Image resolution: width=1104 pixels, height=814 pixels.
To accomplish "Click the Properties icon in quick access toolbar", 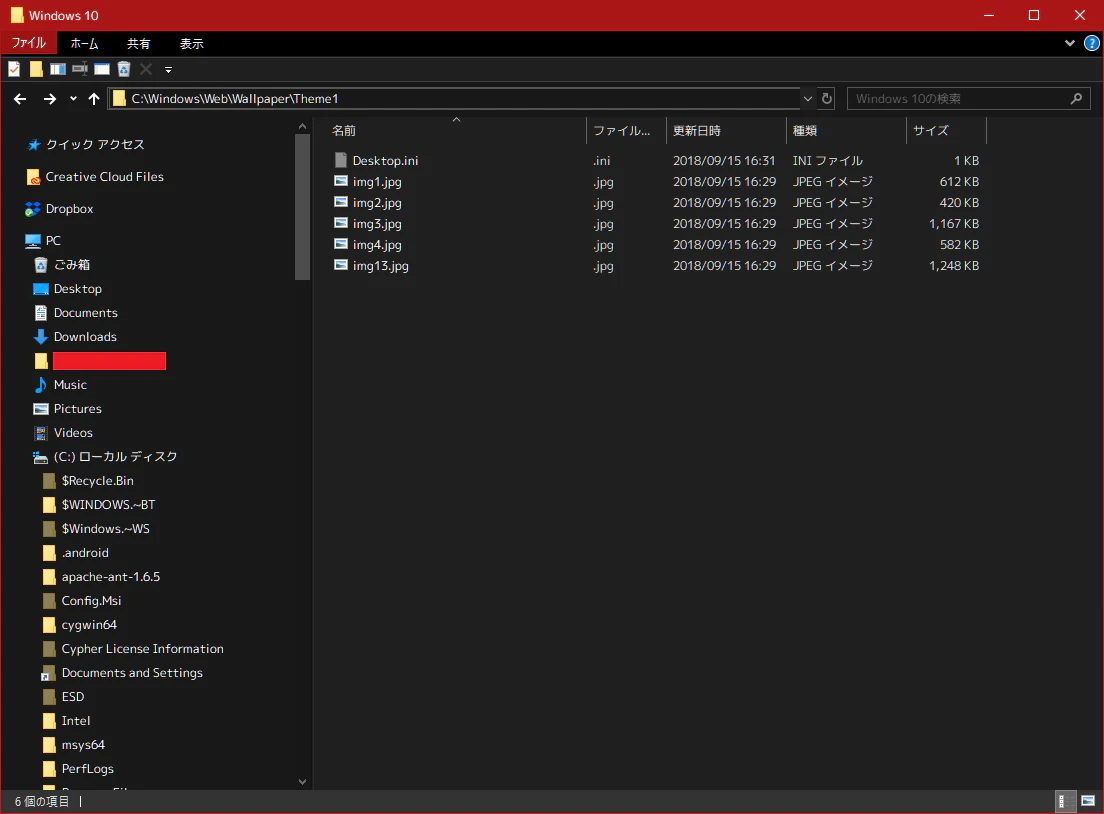I will [x=14, y=69].
